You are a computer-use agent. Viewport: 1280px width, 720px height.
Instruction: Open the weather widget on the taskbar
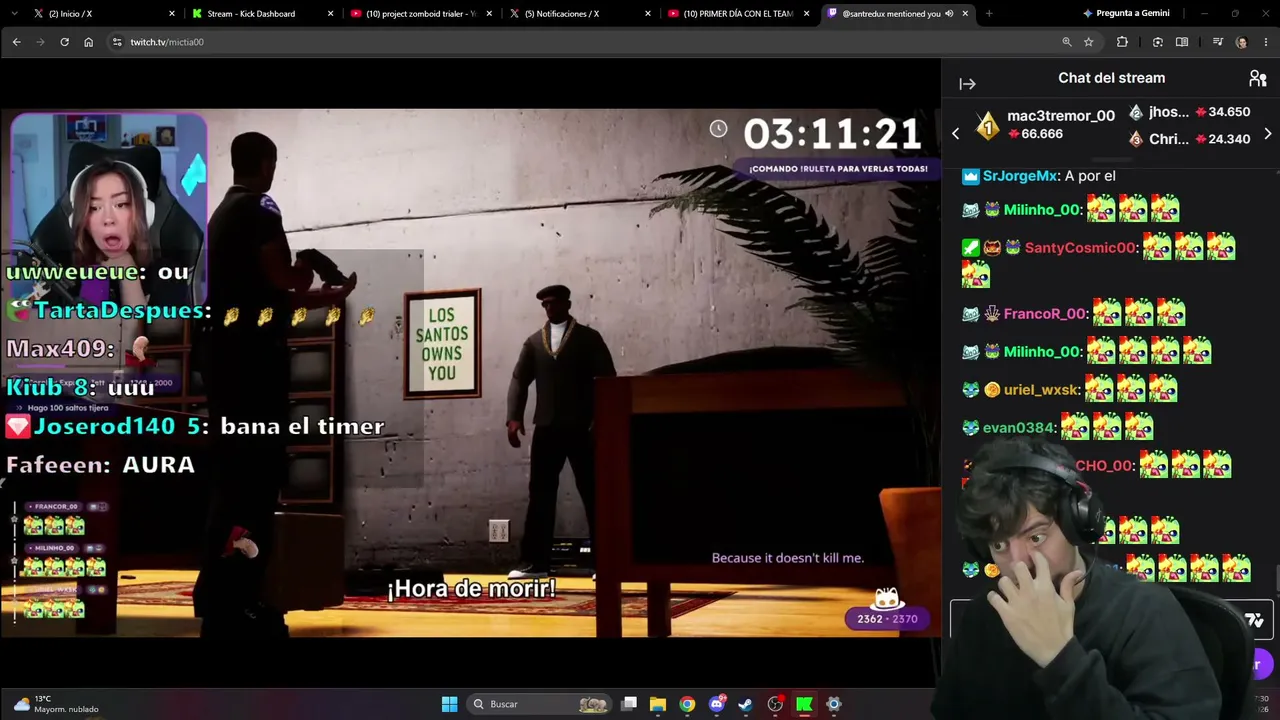pos(56,704)
